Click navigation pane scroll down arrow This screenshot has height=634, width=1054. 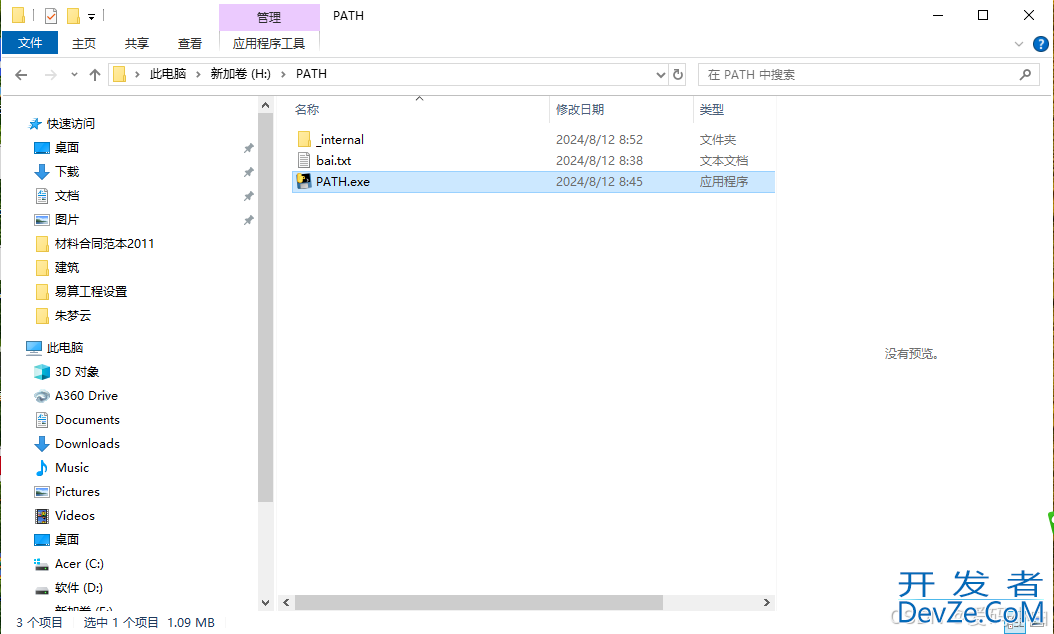[266, 603]
